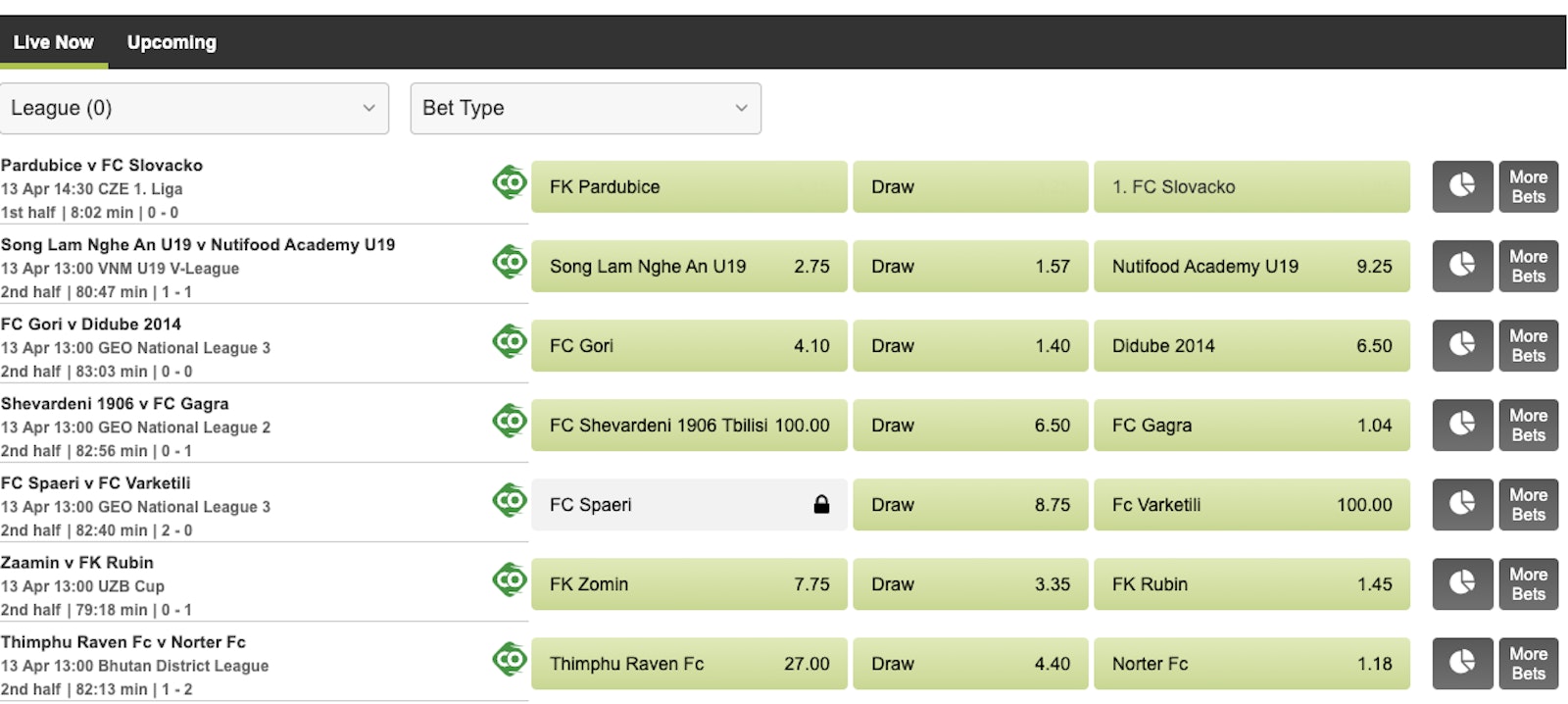Open stats chart icon for Zaamin v FK Rubin

(1461, 583)
